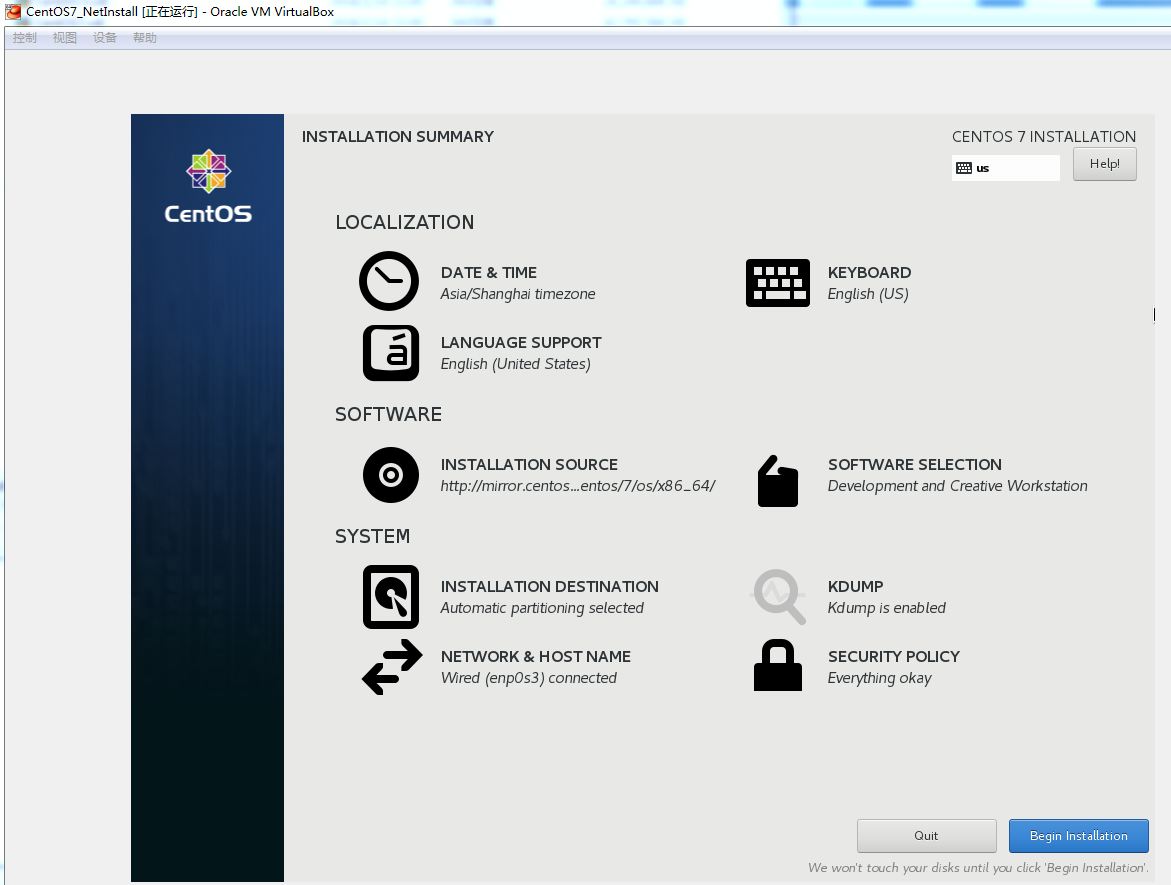Screen dimensions: 1171x885
Task: Select the DATE & TIME label text
Action: tap(488, 272)
